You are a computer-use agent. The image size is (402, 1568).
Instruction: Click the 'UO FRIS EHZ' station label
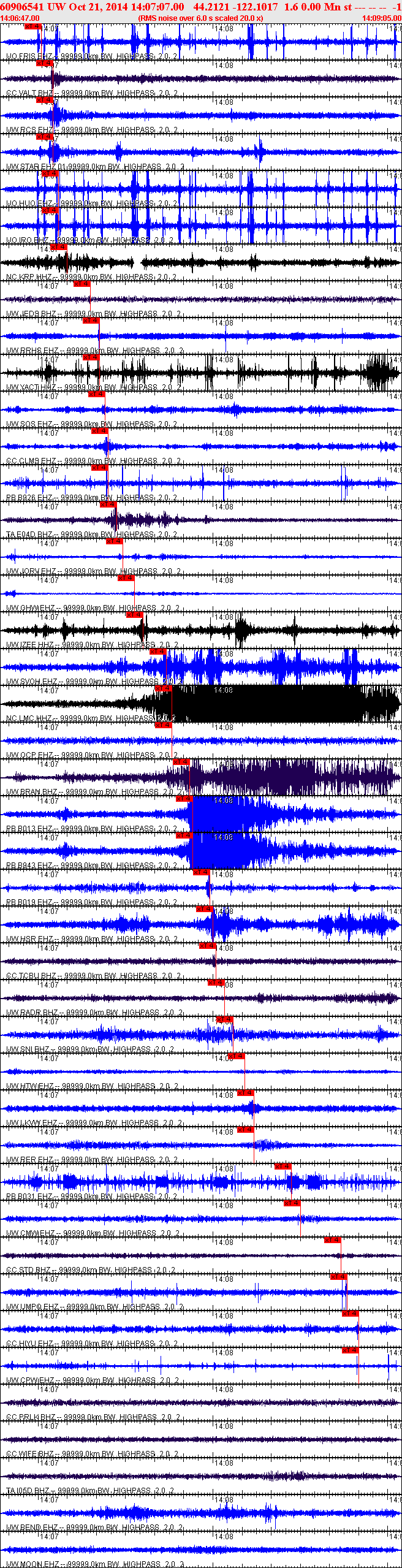click(29, 56)
